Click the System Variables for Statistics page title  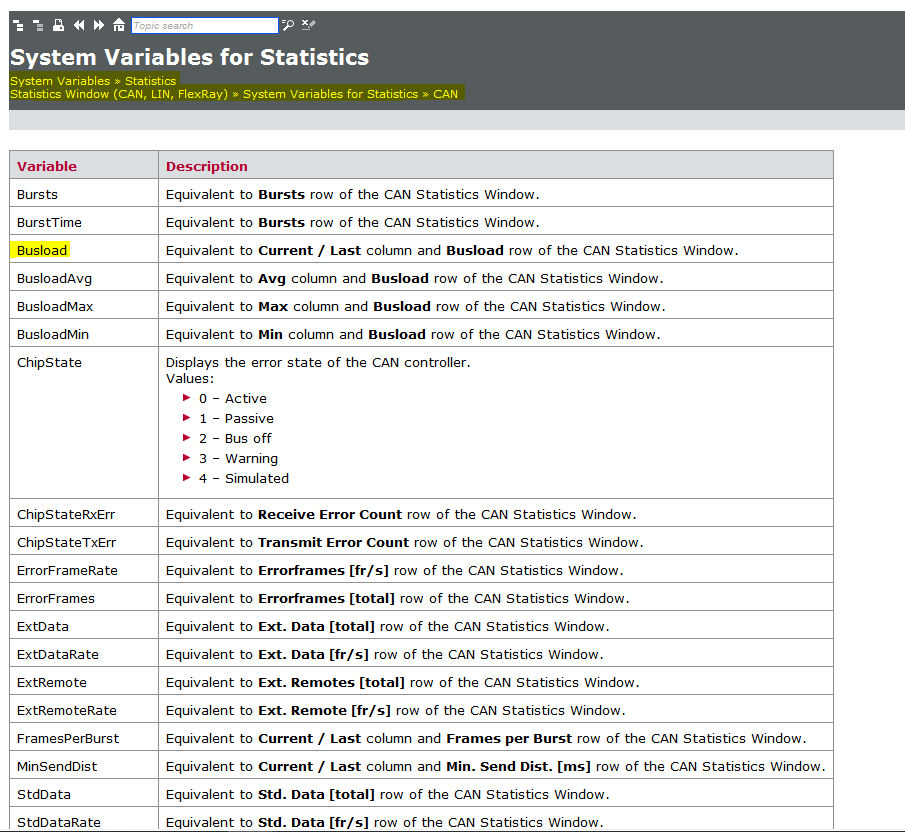[x=189, y=57]
